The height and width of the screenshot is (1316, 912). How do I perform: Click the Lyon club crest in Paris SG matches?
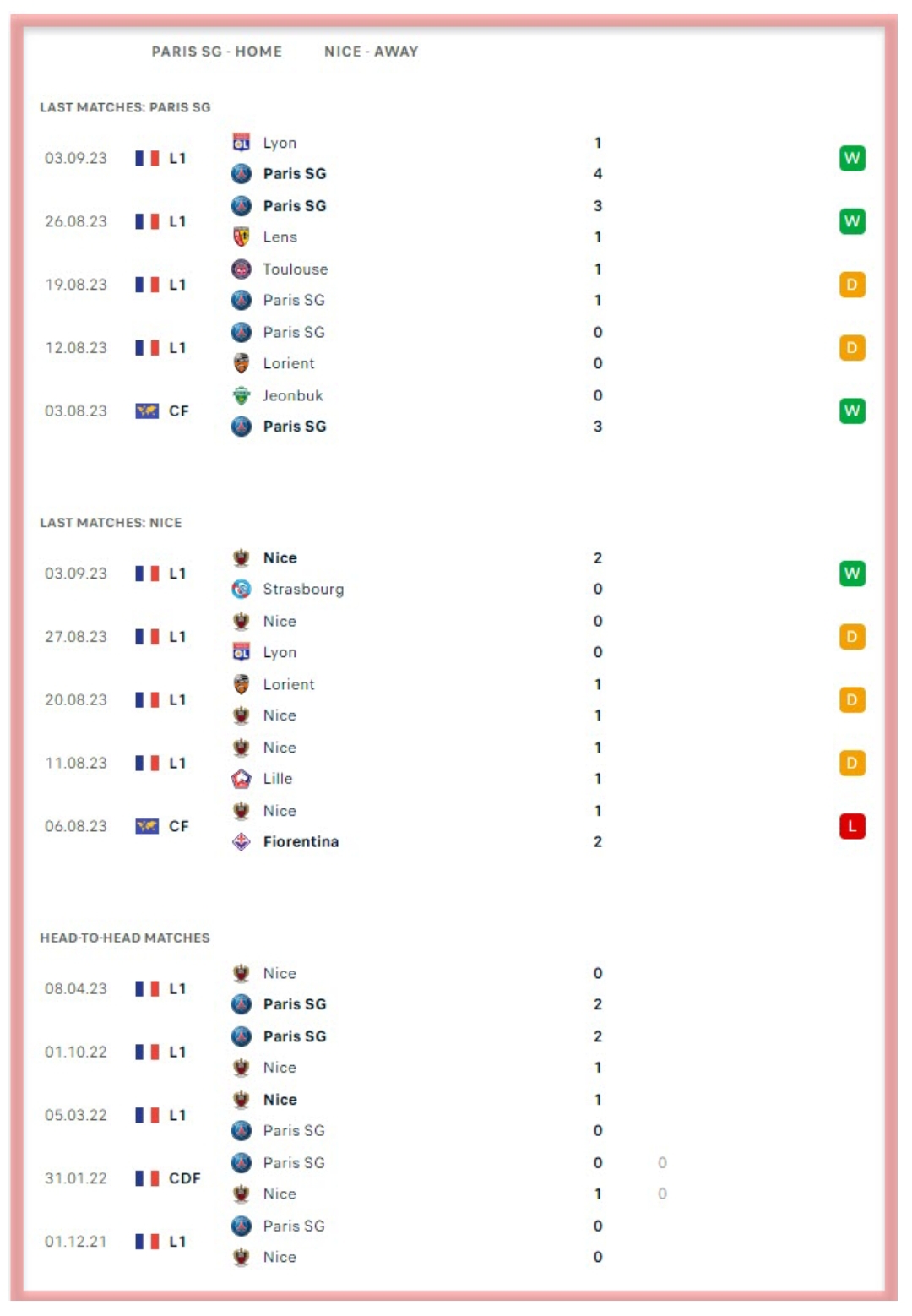242,143
